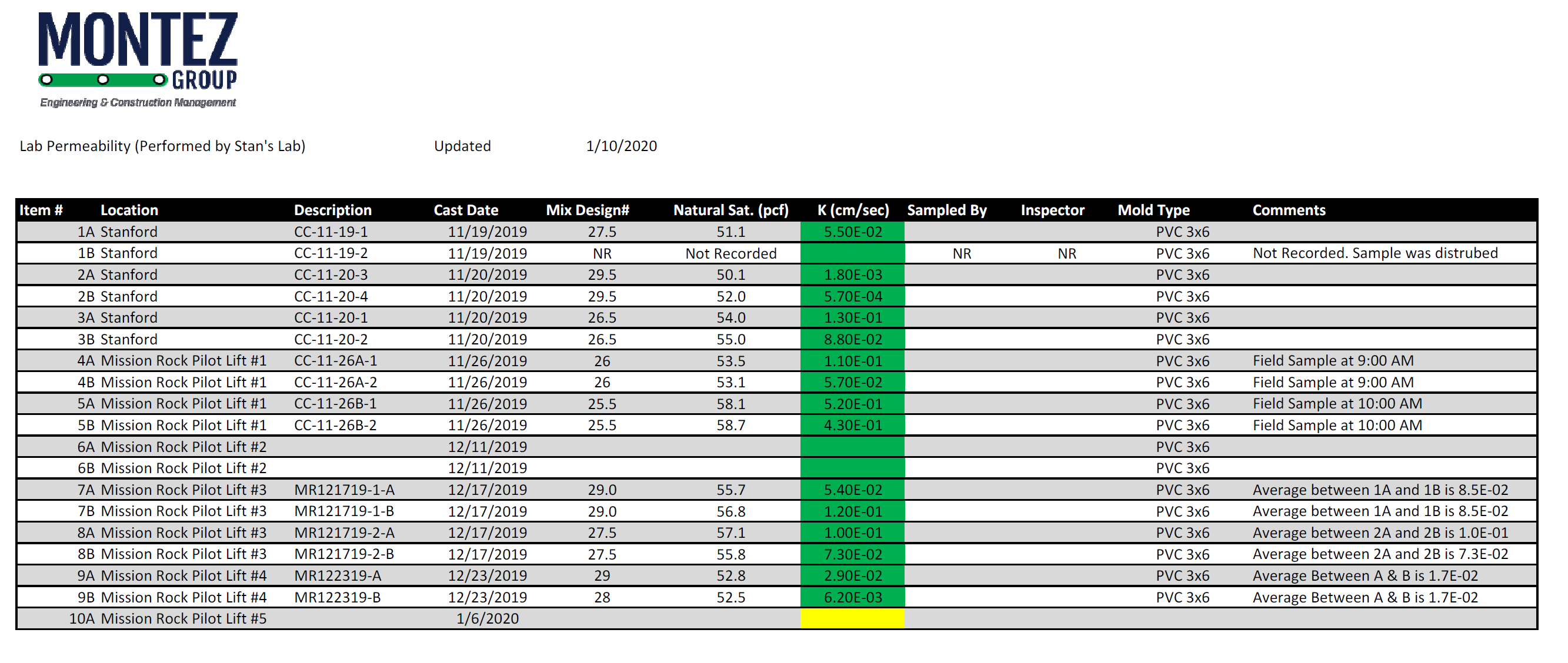Screen dimensions: 1568x663
Task: Select the updated date 1/10/2020
Action: pyautogui.click(x=622, y=146)
